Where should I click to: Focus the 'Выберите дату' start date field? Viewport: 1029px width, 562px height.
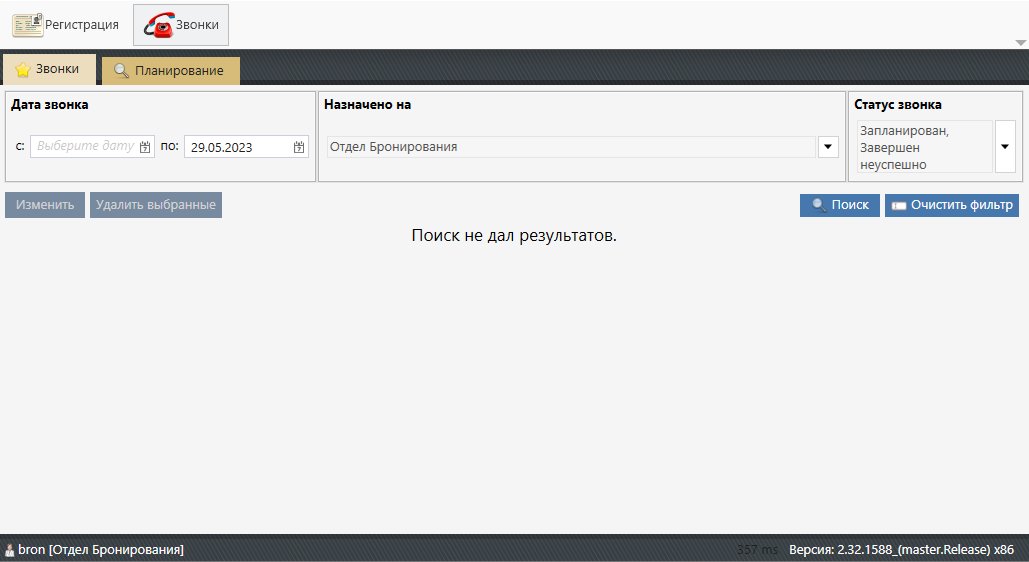pyautogui.click(x=85, y=147)
